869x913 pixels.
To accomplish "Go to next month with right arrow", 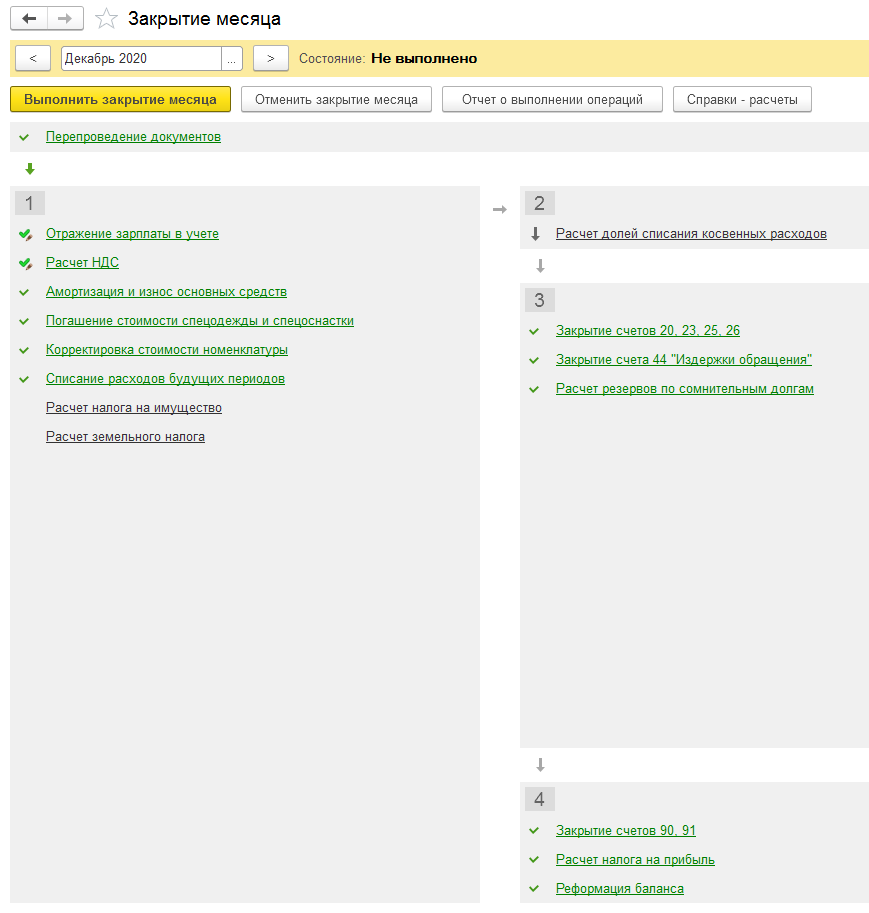I will (270, 59).
